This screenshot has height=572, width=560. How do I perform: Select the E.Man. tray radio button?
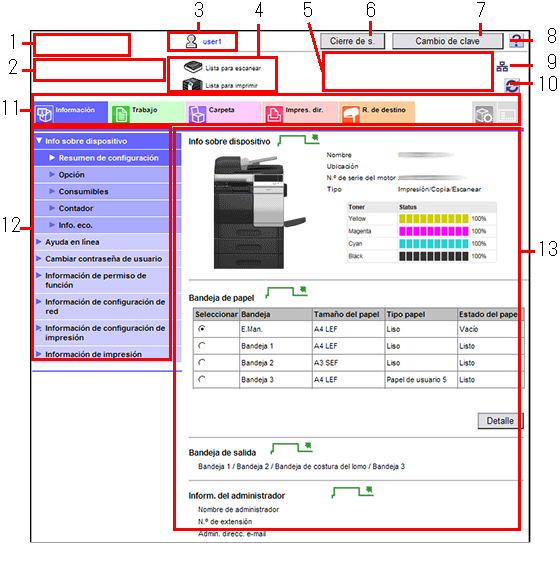[x=202, y=329]
